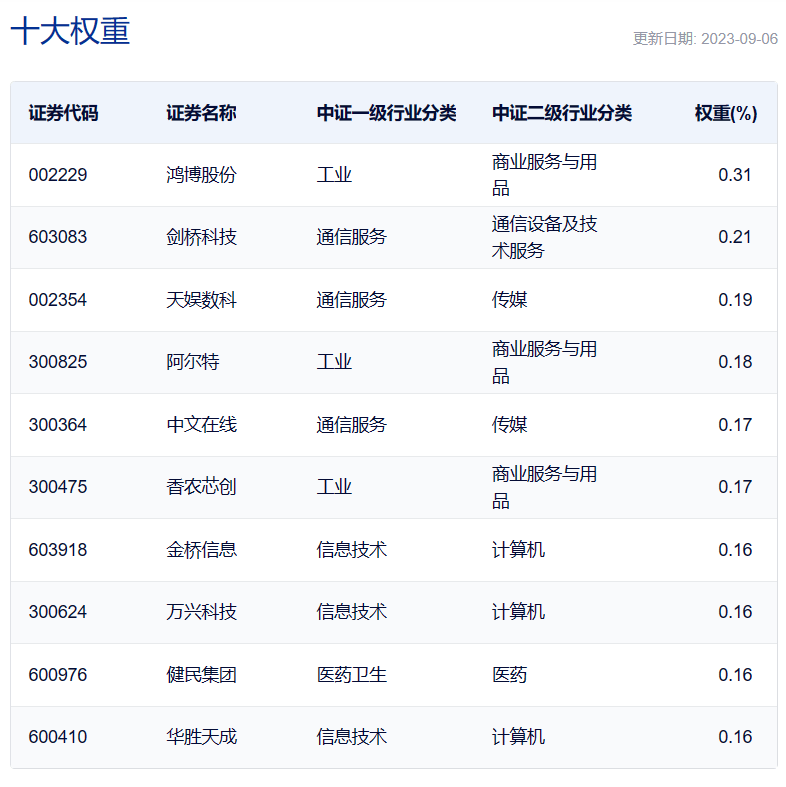This screenshot has height=787, width=786.
Task: Click the 十大权重 heading
Action: (x=70, y=31)
